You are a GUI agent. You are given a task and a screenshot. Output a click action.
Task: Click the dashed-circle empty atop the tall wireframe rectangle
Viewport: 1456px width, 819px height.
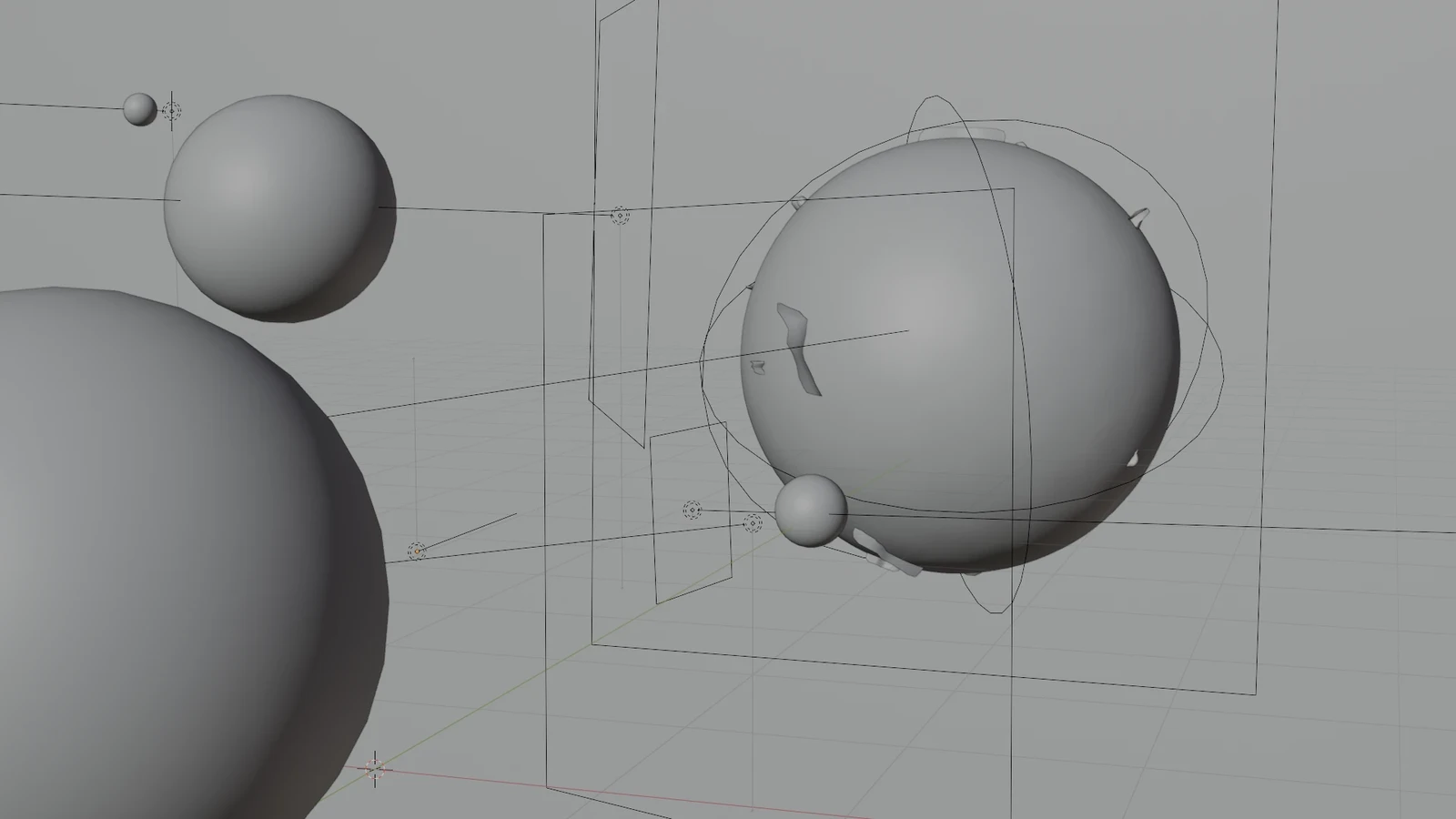pyautogui.click(x=620, y=216)
